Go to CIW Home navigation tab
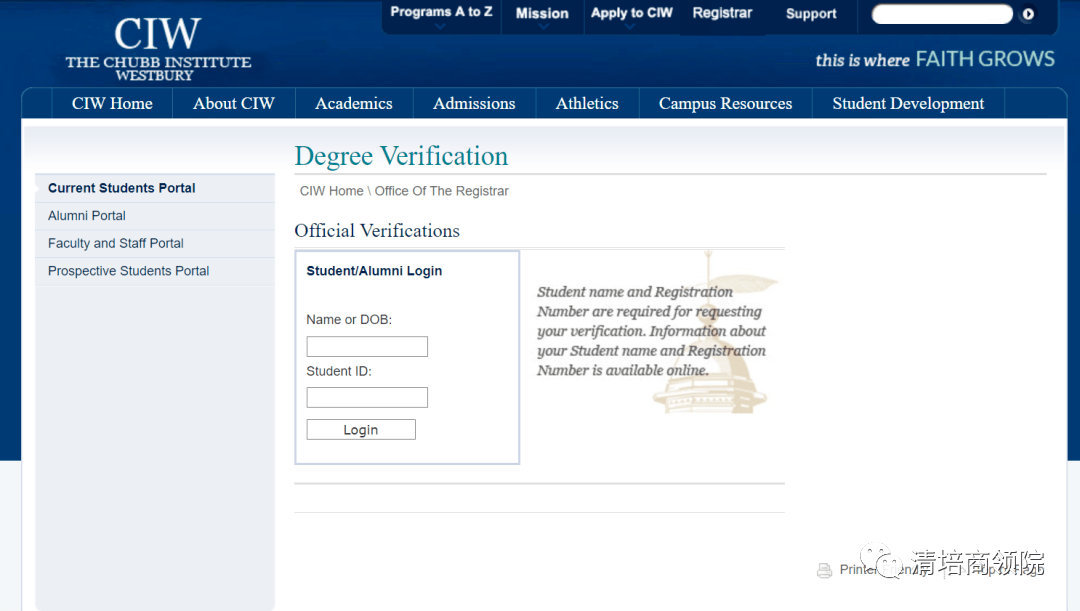The width and height of the screenshot is (1080, 611). click(x=112, y=103)
